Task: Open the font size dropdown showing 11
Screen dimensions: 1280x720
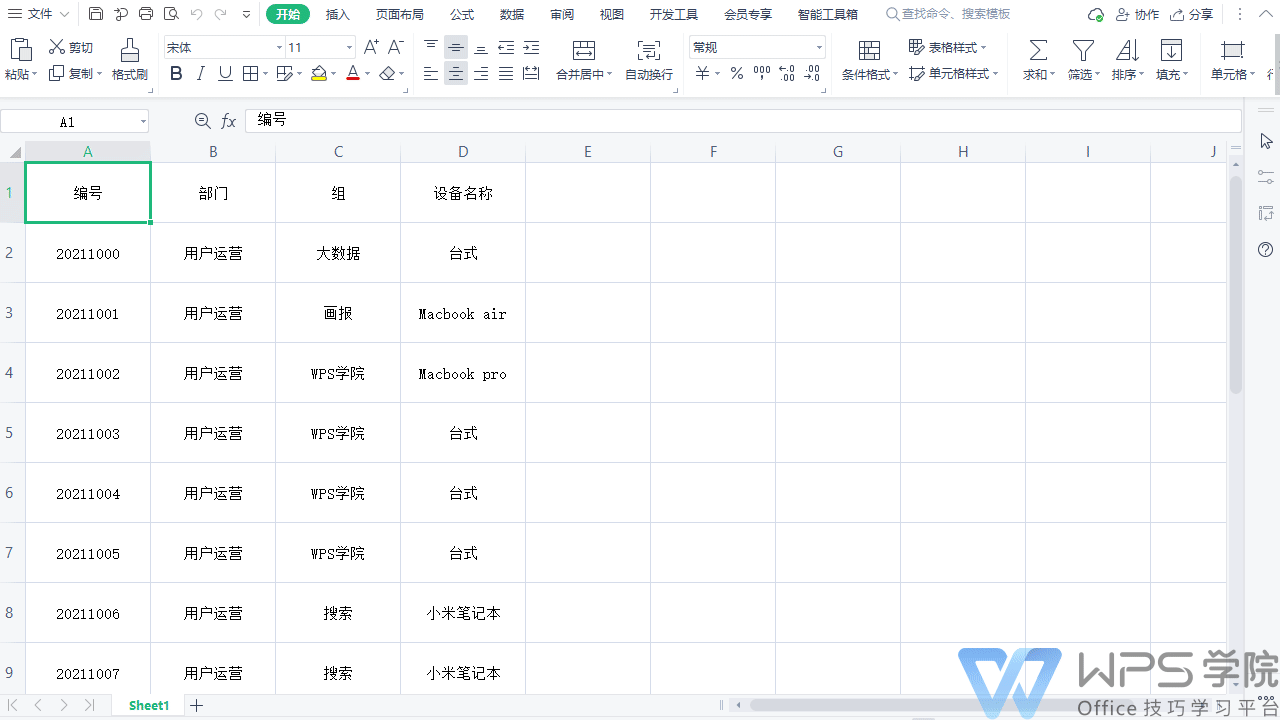Action: [x=349, y=48]
